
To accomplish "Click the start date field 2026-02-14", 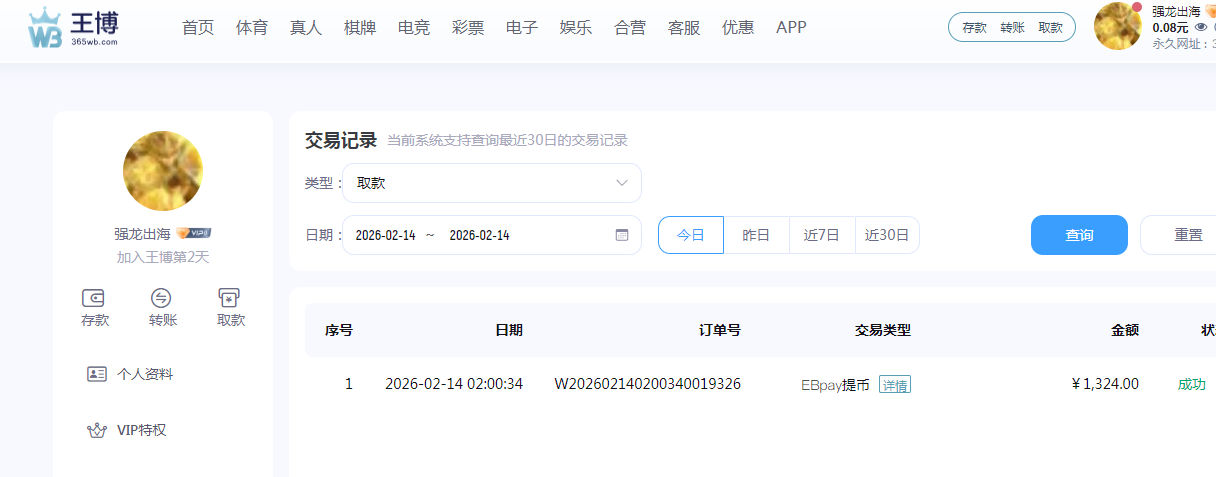I will coord(385,235).
